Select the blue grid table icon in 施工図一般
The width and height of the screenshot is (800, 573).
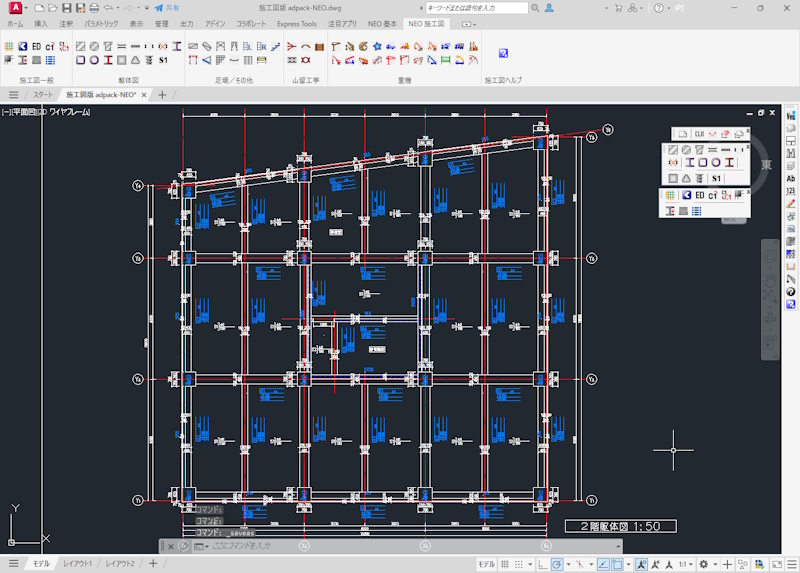point(50,60)
